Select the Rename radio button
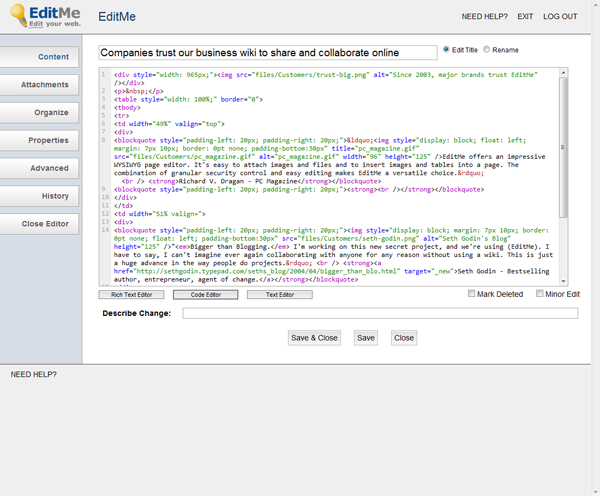The width and height of the screenshot is (600, 496). pos(486,49)
